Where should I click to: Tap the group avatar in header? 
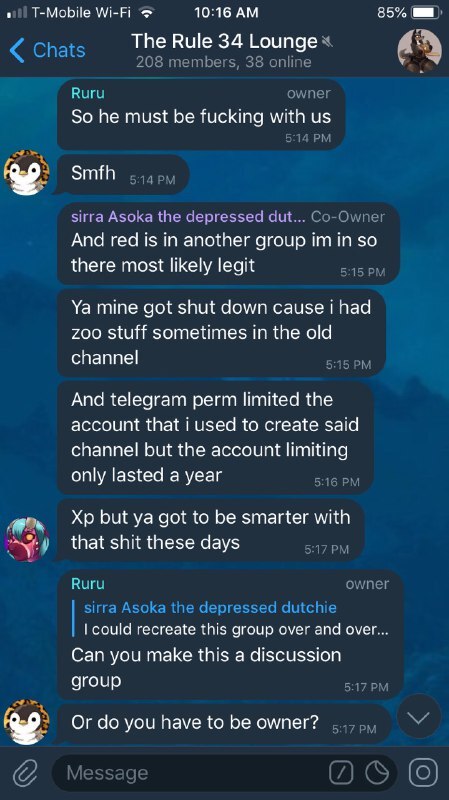point(419,51)
